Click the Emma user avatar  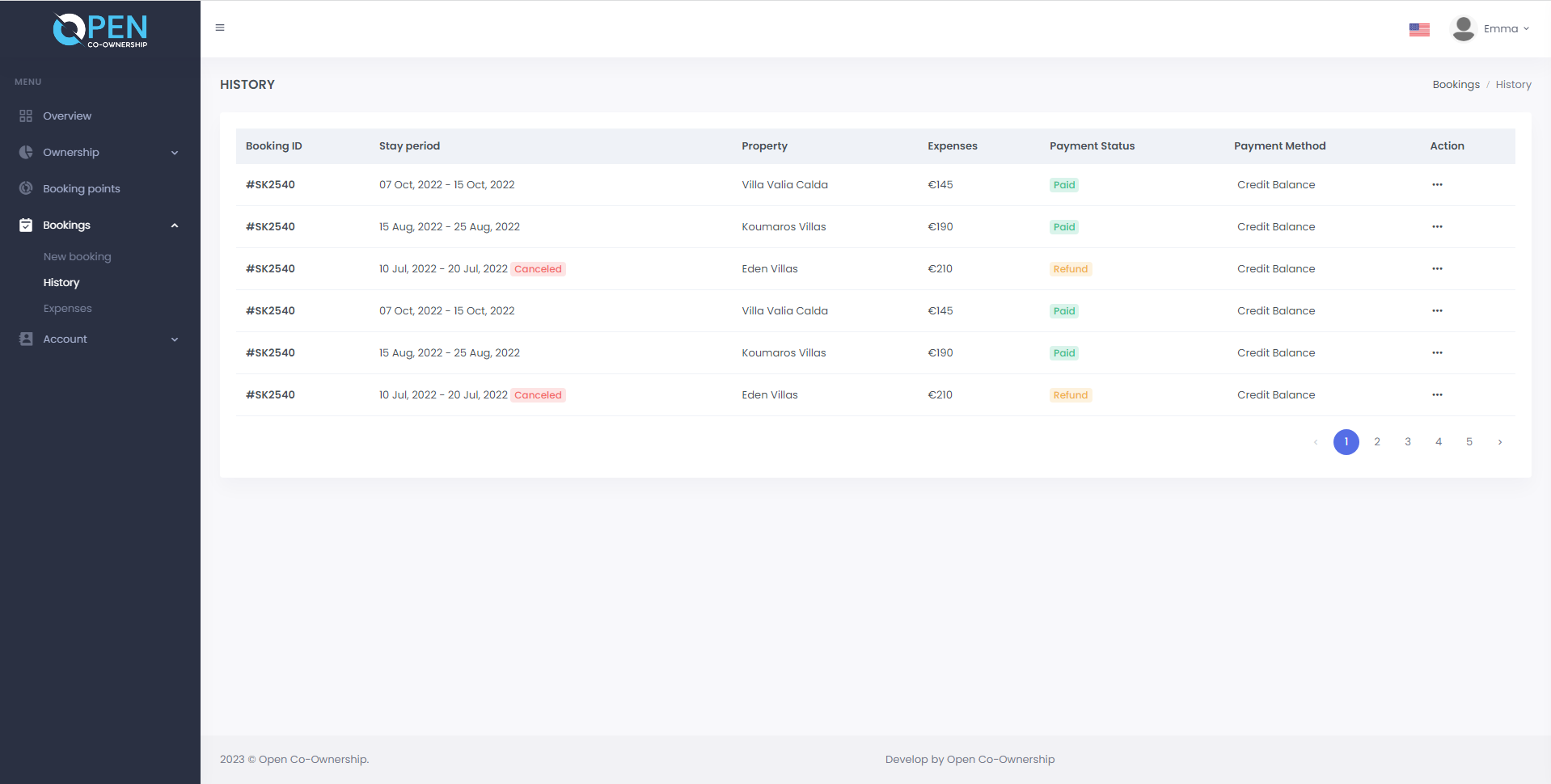coord(1463,28)
